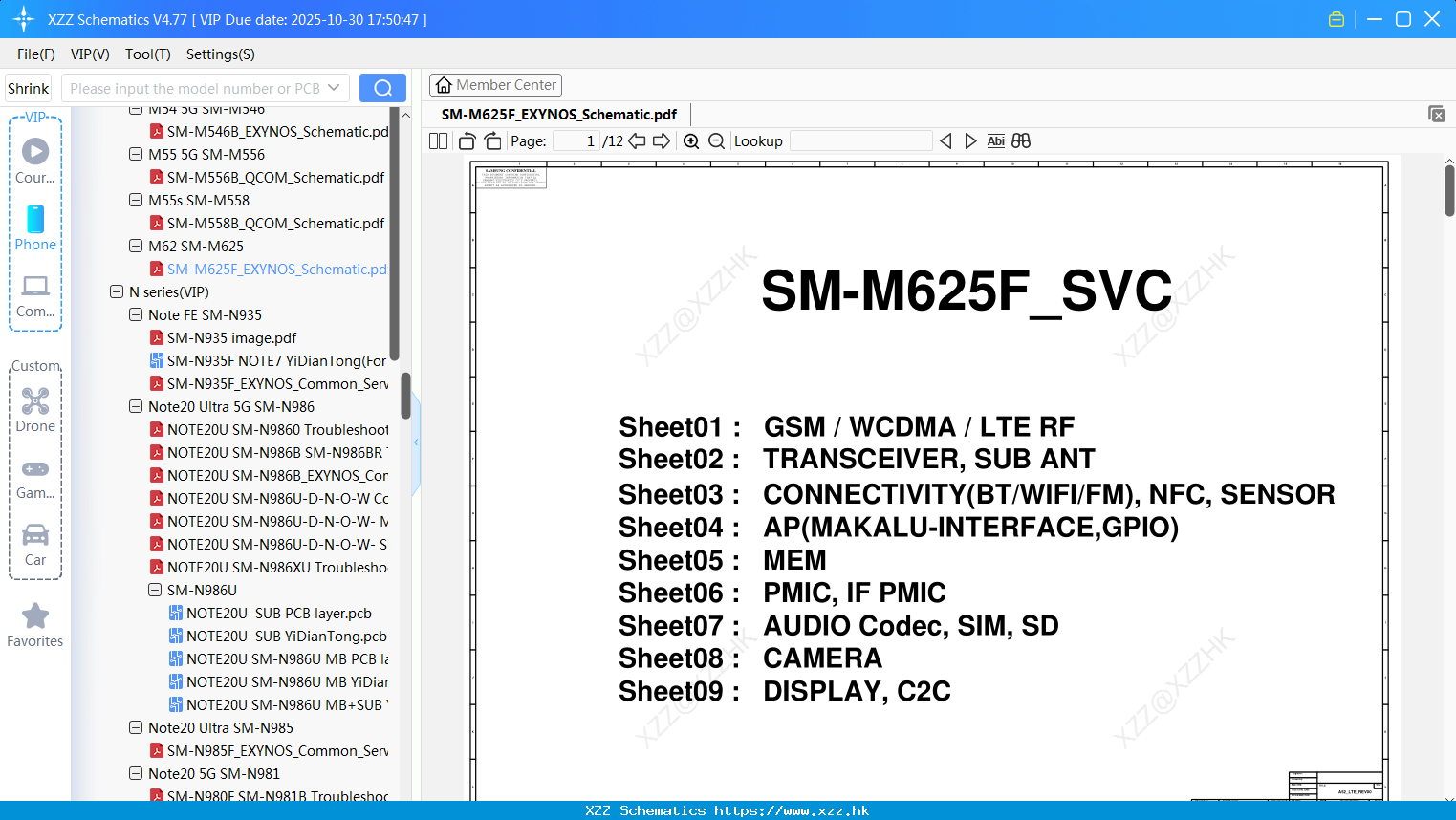The image size is (1456, 820).
Task: Open the model number dropdown arrow
Action: pos(334,88)
